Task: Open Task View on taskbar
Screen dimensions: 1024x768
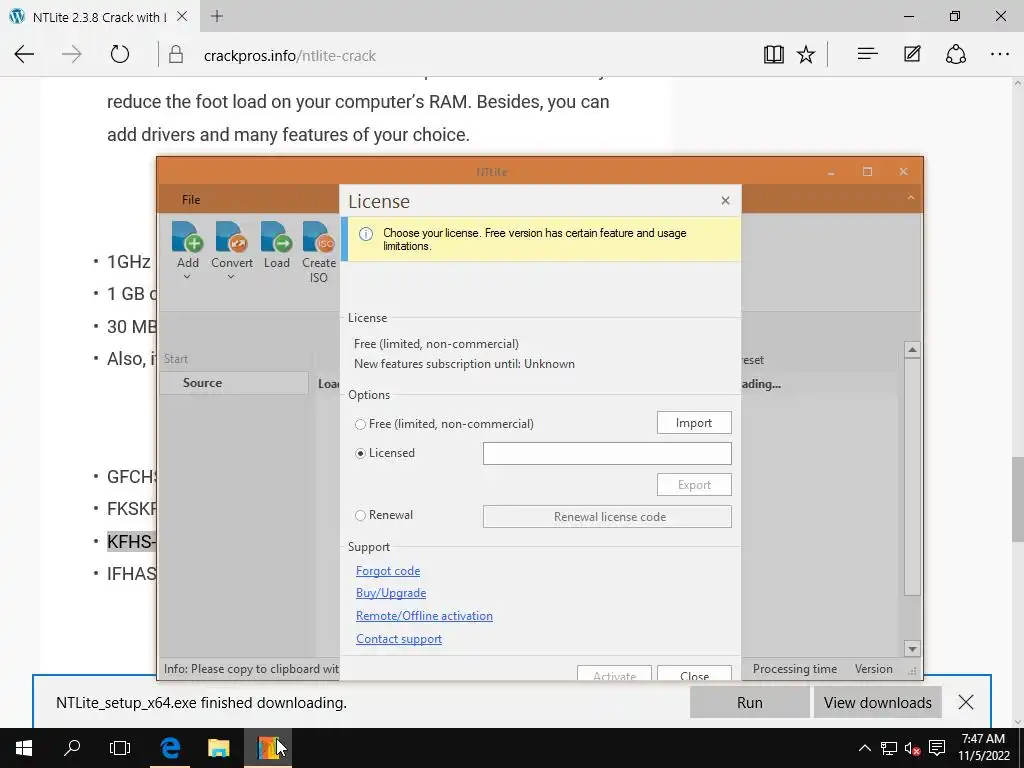Action: (x=120, y=748)
